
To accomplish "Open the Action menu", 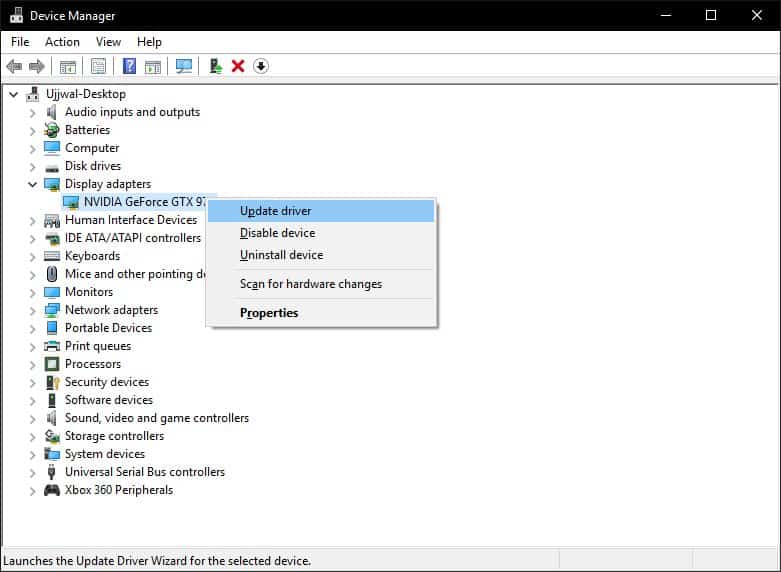I will [62, 42].
